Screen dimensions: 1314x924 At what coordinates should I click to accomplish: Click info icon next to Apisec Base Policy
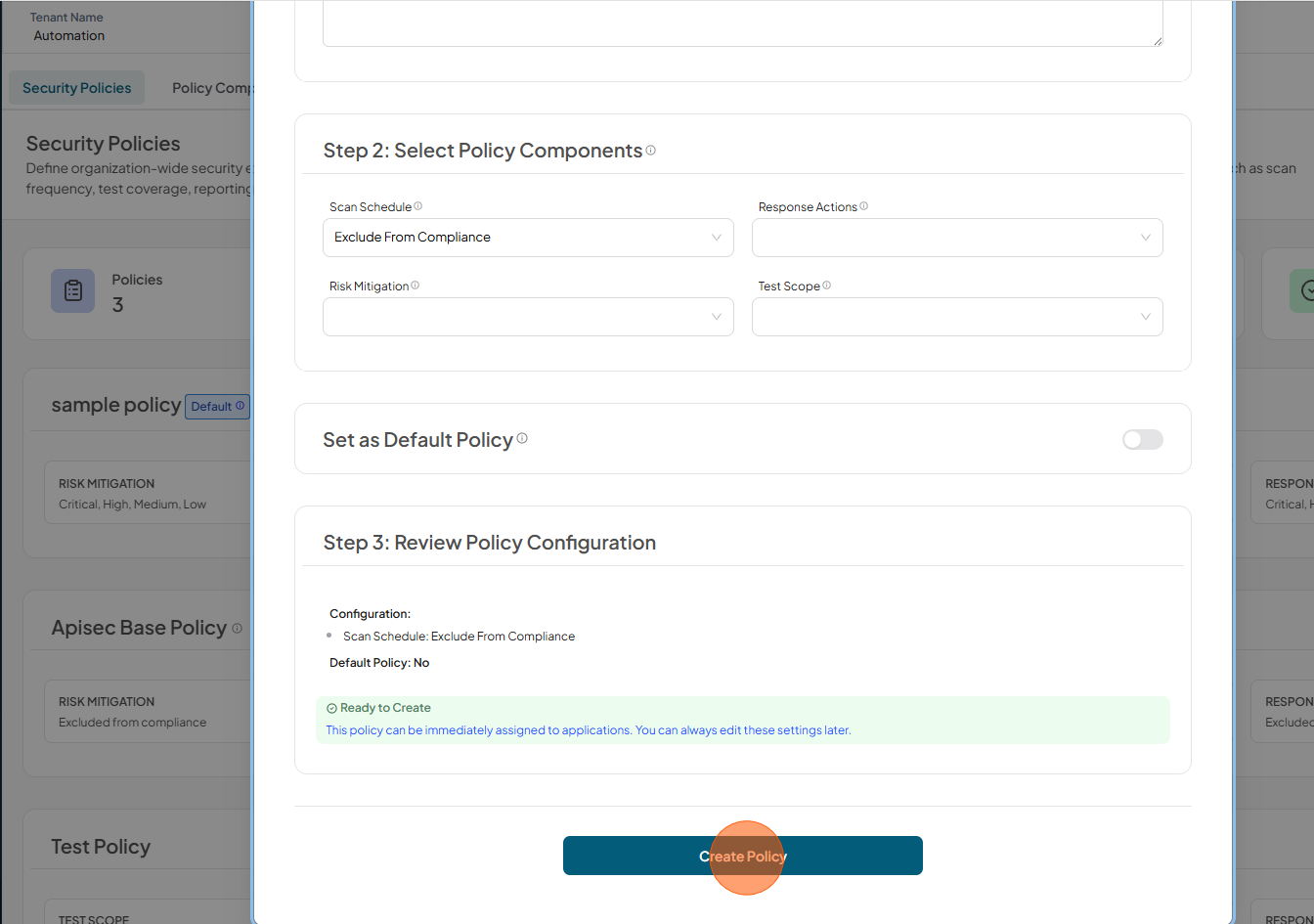[237, 629]
